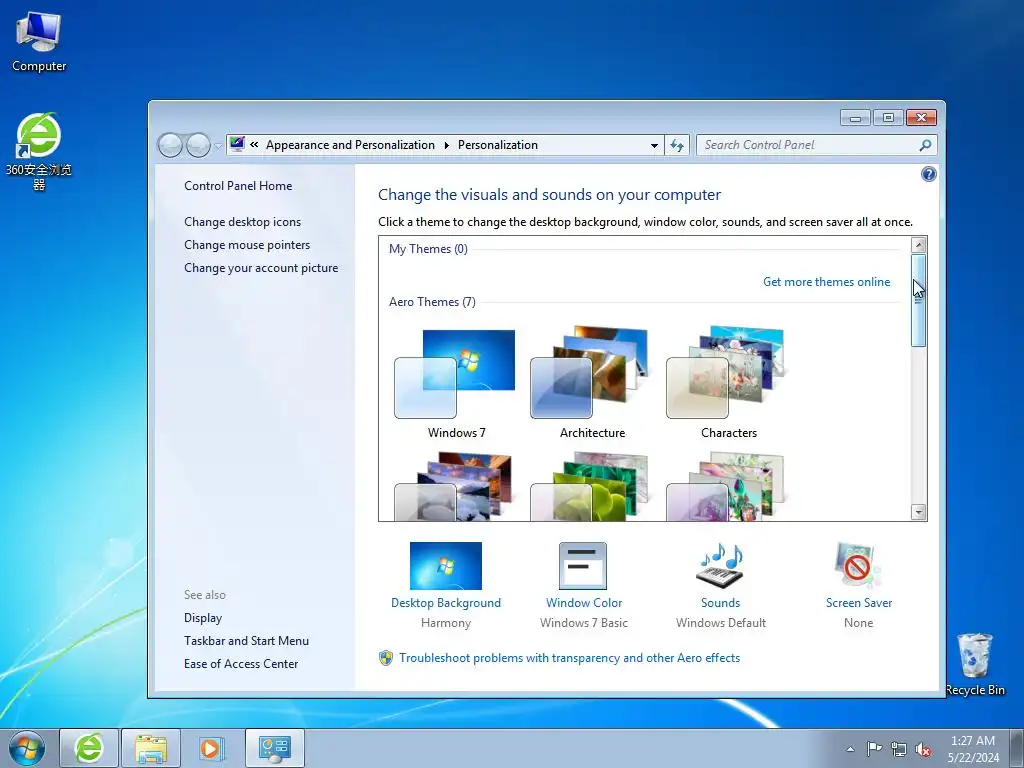Screen dimensions: 1024x768
Task: Select the Windows 7 theme
Action: click(456, 383)
